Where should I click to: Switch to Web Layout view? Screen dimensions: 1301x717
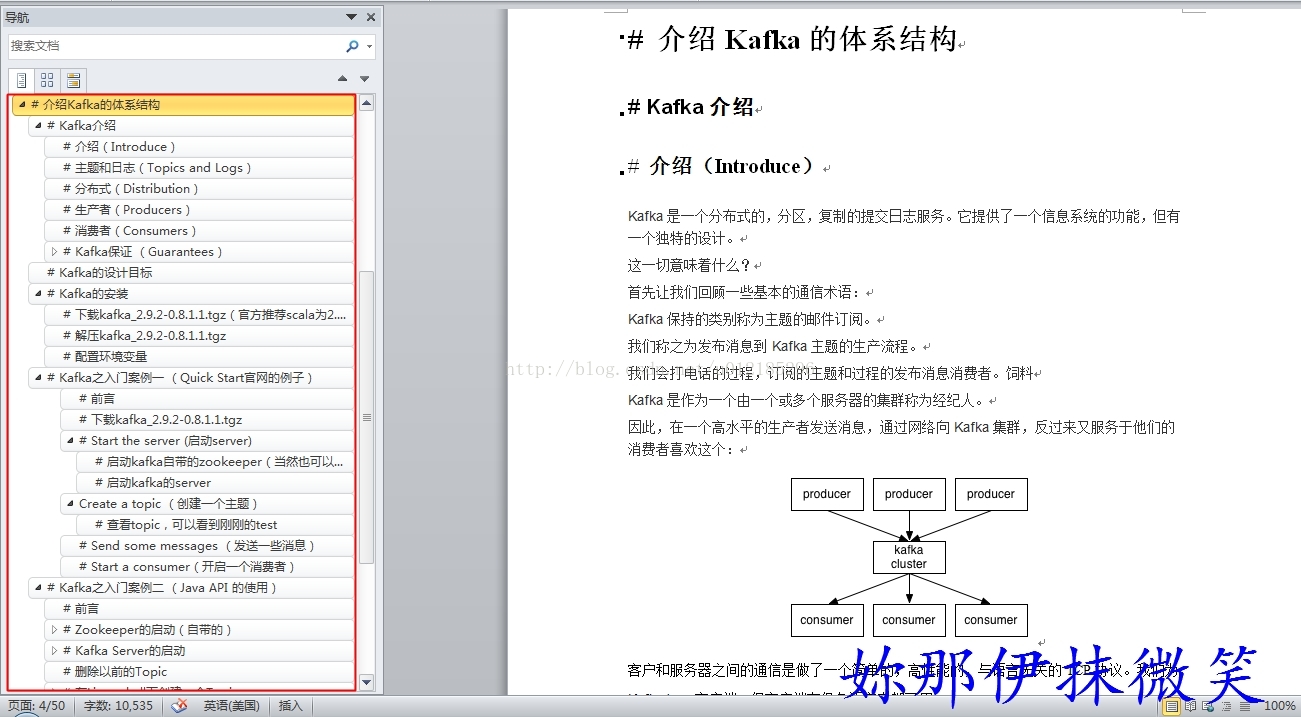pos(1206,706)
